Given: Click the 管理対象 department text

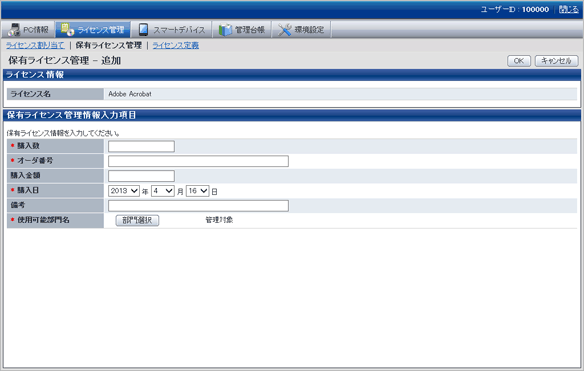Looking at the screenshot, I should pos(219,220).
